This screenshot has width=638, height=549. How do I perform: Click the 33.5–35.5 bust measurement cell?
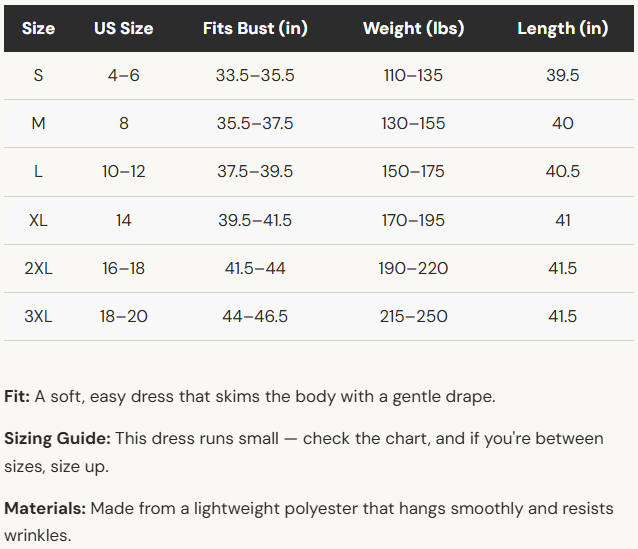(255, 75)
